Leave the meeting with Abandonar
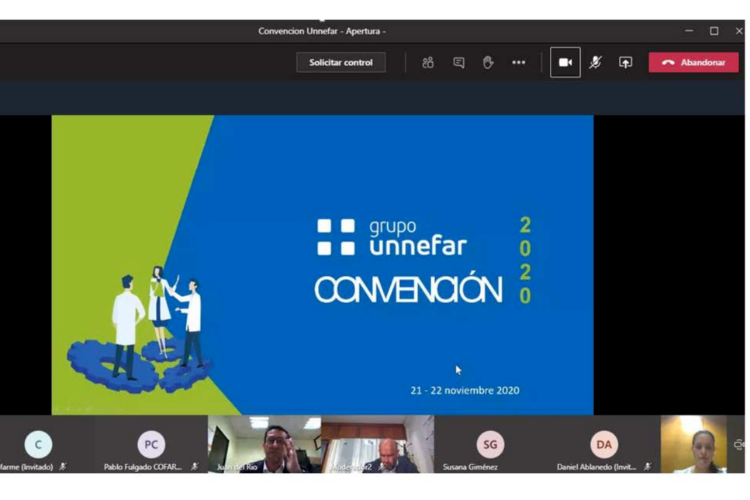 (694, 62)
